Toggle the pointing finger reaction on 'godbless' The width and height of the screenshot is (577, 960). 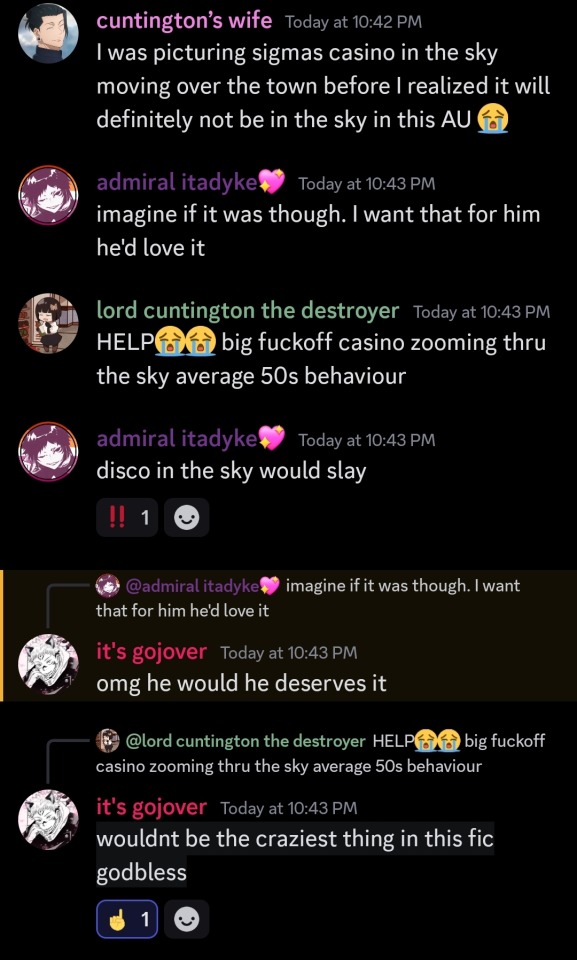(x=127, y=919)
